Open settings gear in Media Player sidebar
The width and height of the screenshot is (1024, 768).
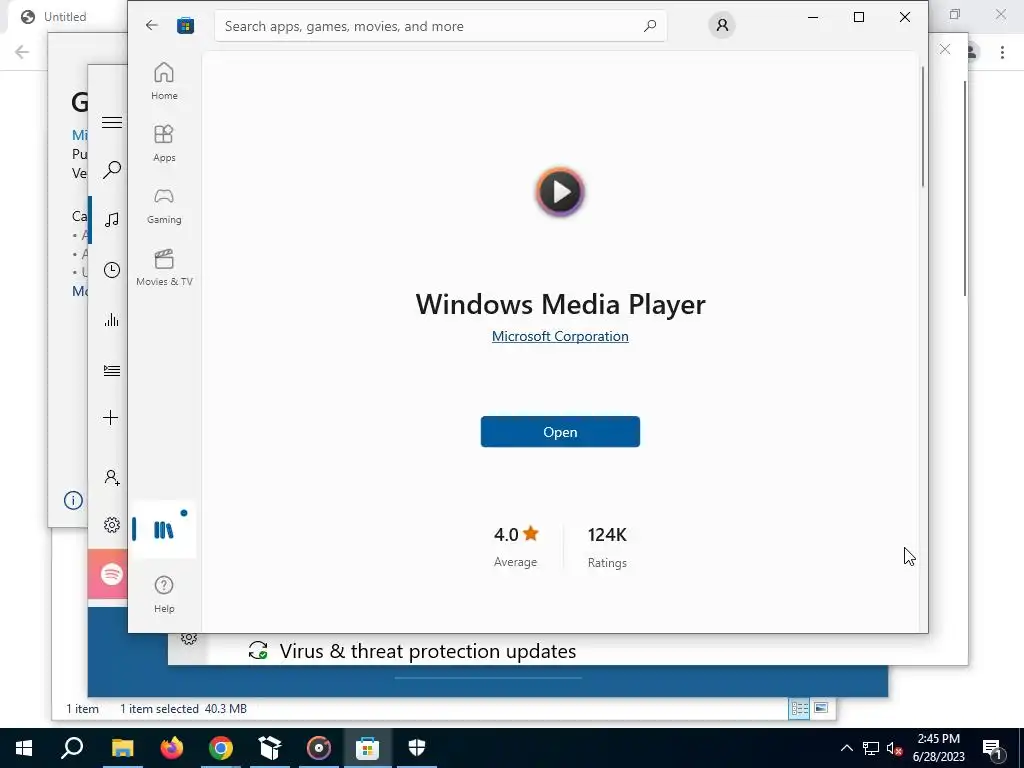pos(112,525)
